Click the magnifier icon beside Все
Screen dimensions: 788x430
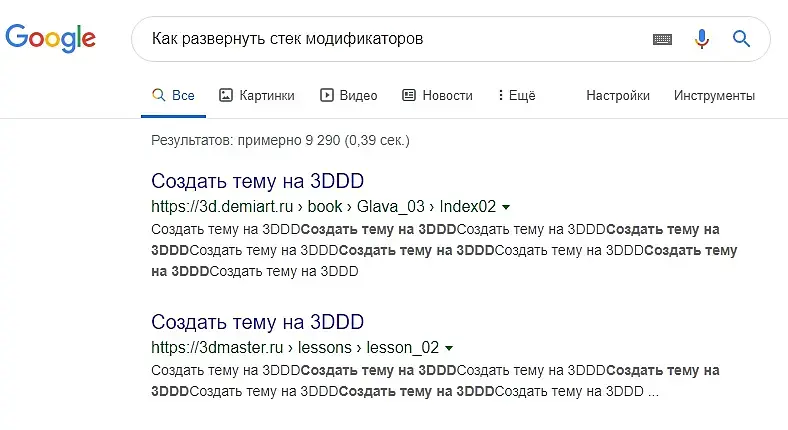click(x=158, y=95)
